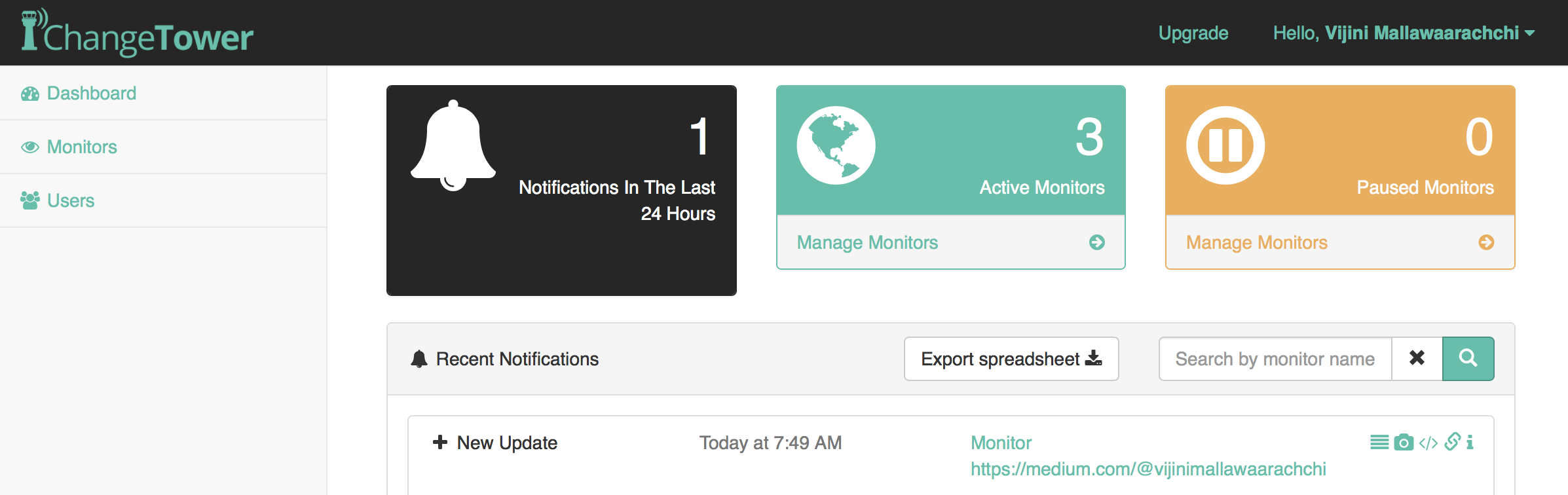This screenshot has width=1568, height=495.
Task: Expand the New Update notification plus icon
Action: [x=440, y=442]
